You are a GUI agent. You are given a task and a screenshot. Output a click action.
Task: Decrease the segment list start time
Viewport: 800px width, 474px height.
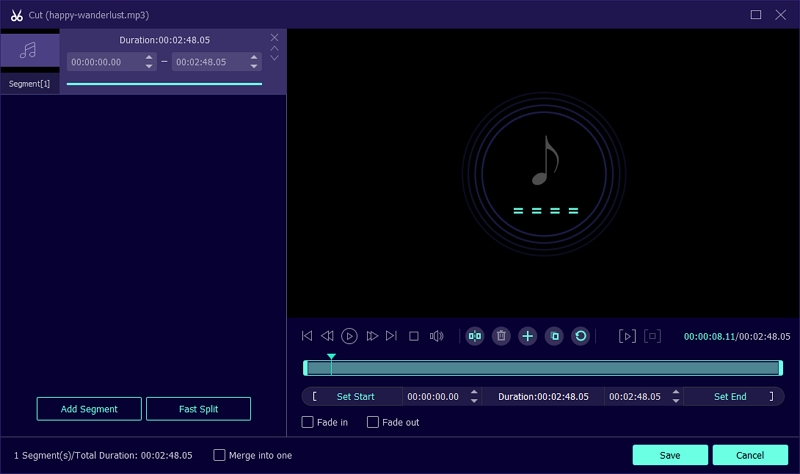click(148, 66)
